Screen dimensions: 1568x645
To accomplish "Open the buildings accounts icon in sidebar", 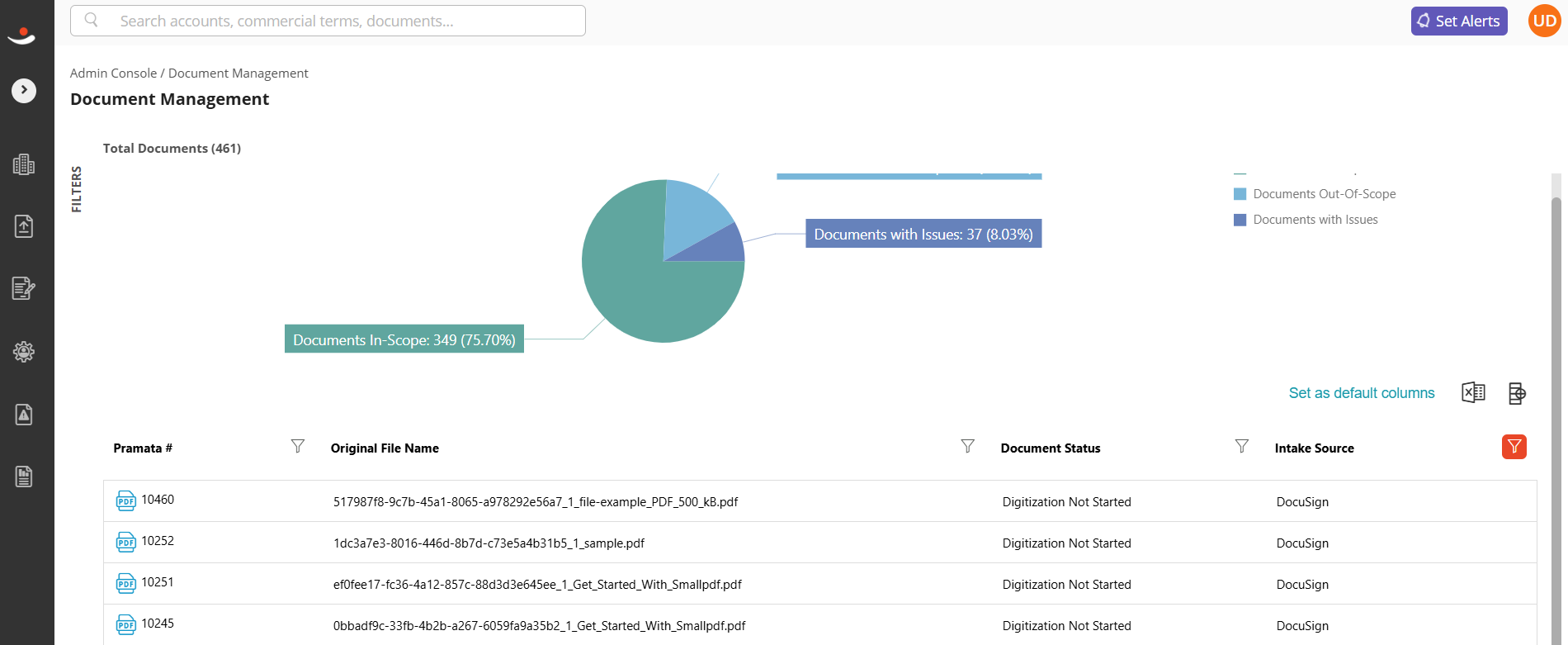I will 24,164.
